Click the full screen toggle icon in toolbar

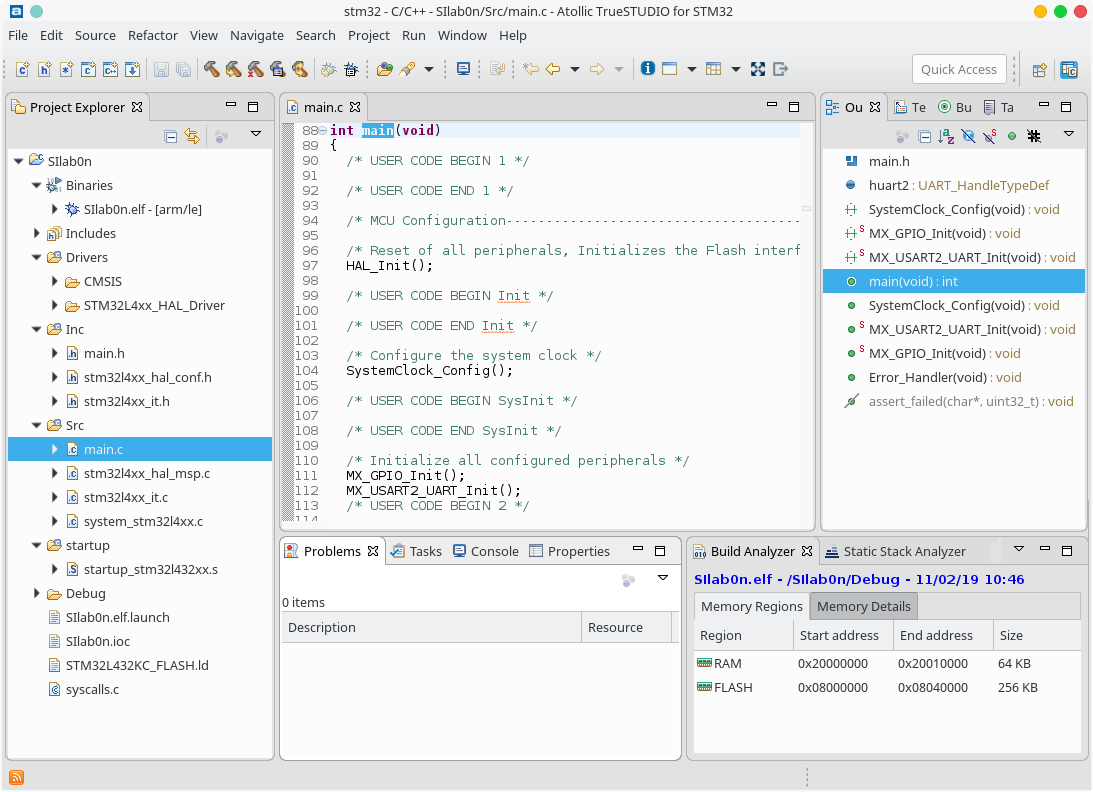758,69
